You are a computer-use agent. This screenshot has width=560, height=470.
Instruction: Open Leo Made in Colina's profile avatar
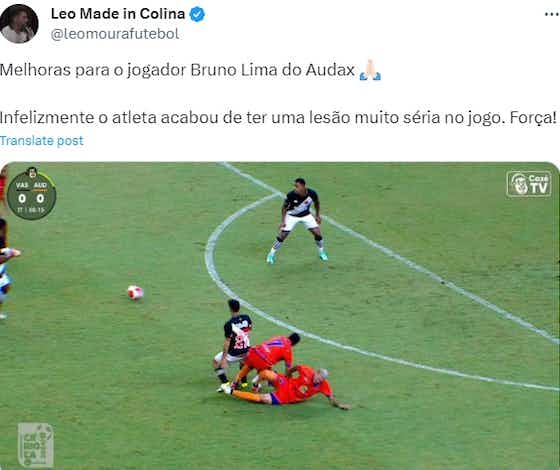pyautogui.click(x=19, y=24)
